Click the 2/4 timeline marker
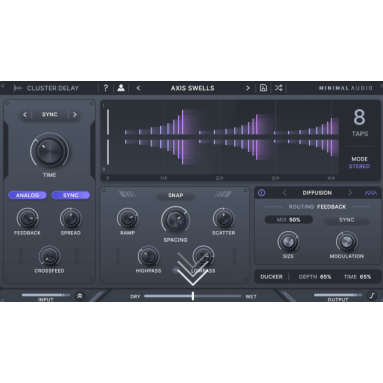383x383 pixels. (x=219, y=178)
